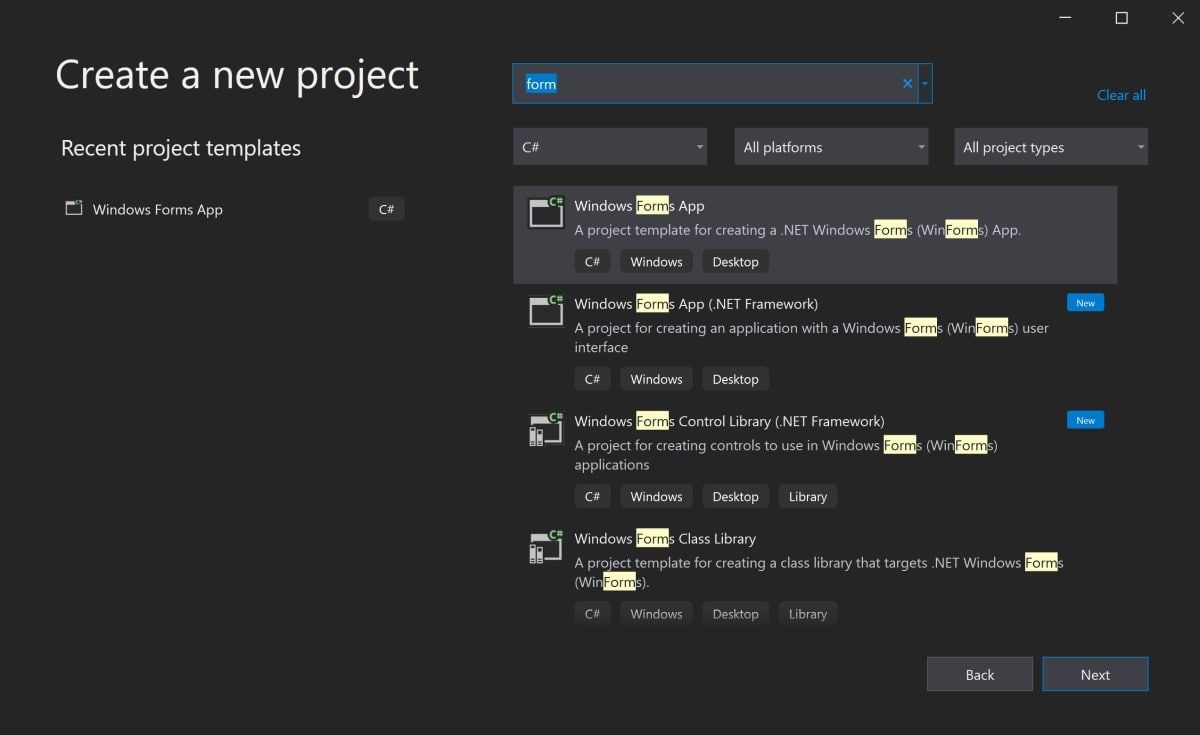Click the Windows Forms App (.NET Framework) template icon

point(545,311)
